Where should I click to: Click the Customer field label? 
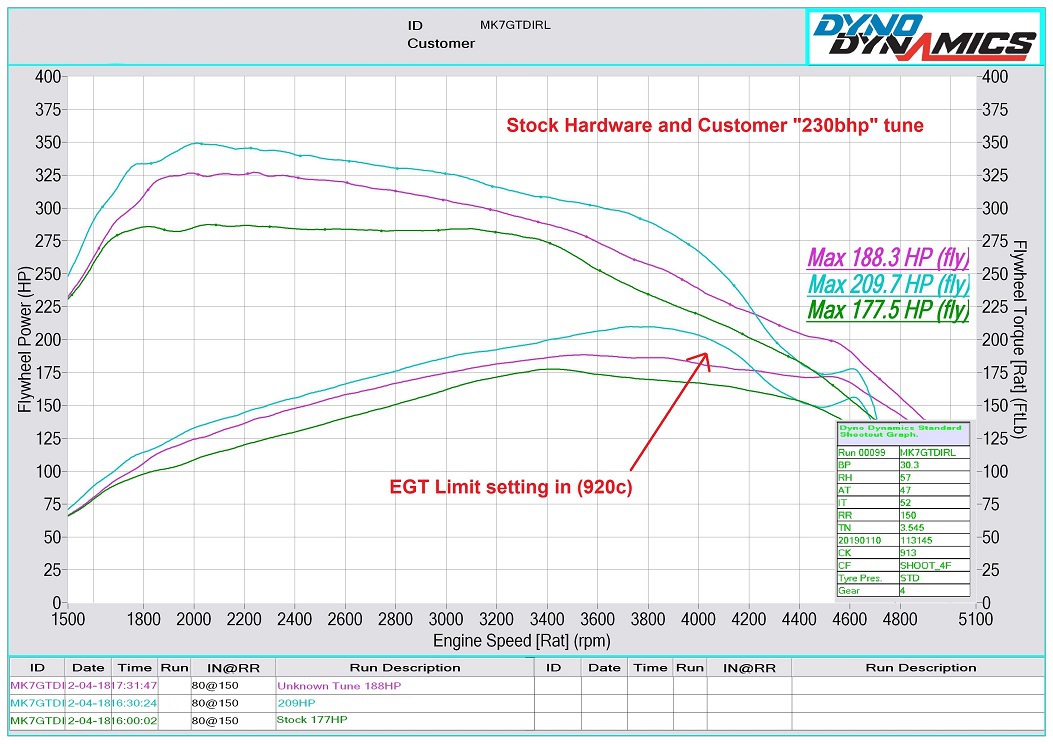(x=441, y=44)
